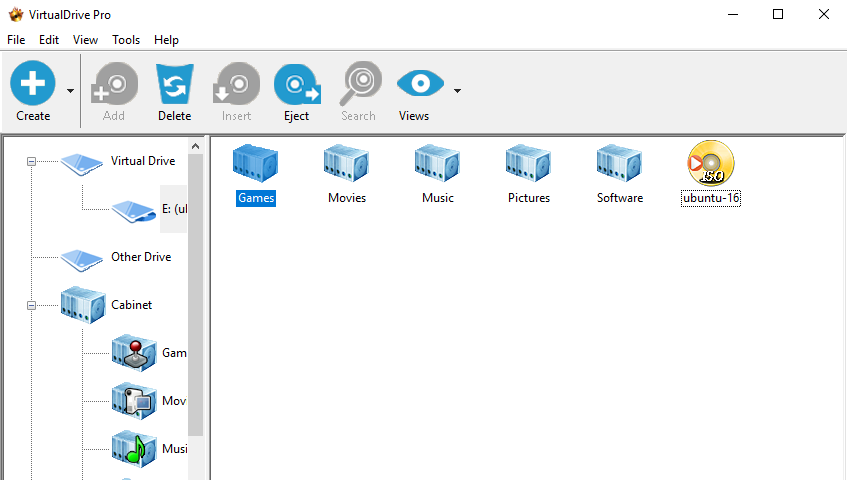Open the Help menu
The image size is (847, 480).
pos(166,40)
